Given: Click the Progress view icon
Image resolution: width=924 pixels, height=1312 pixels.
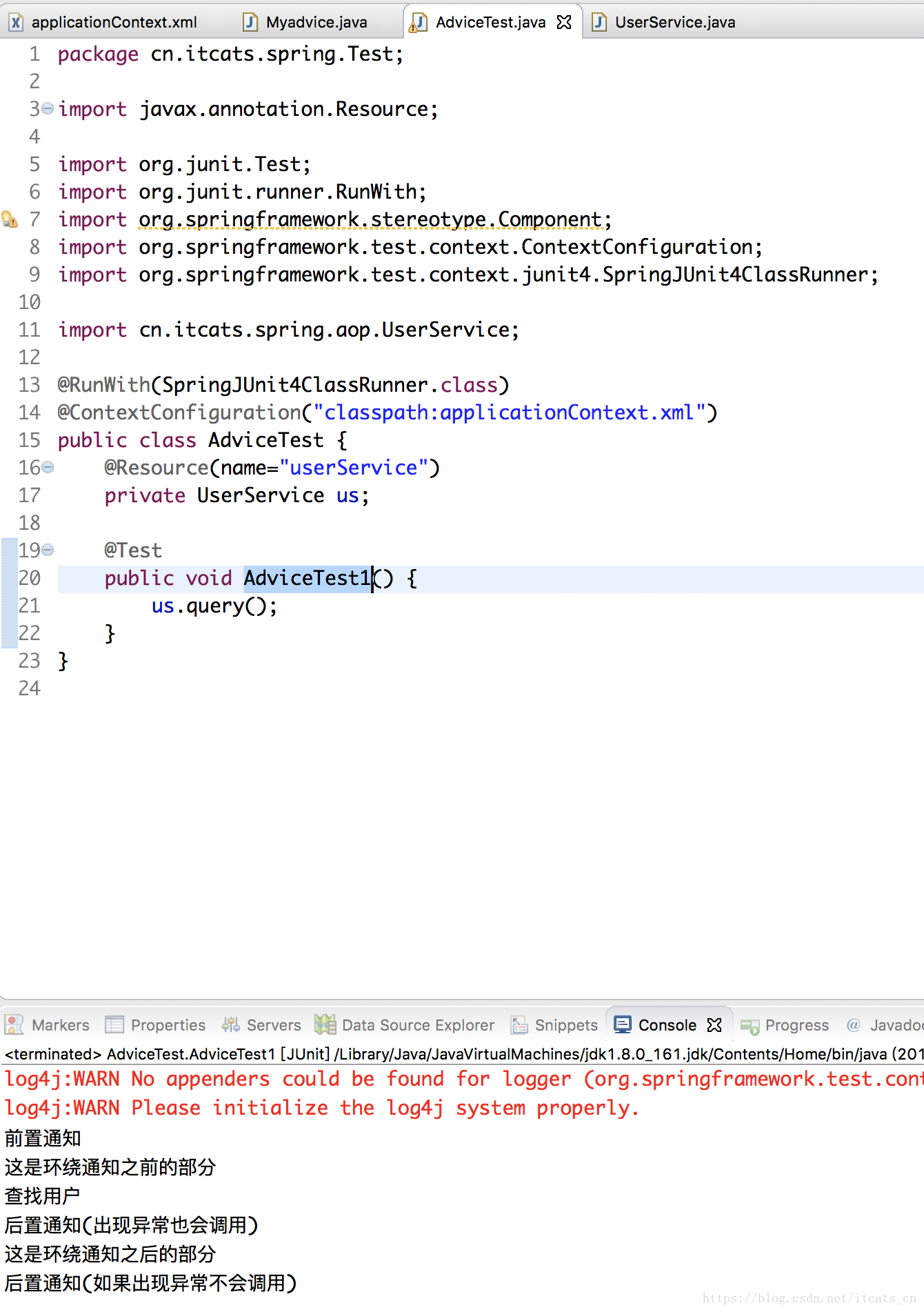Looking at the screenshot, I should pos(750,1026).
